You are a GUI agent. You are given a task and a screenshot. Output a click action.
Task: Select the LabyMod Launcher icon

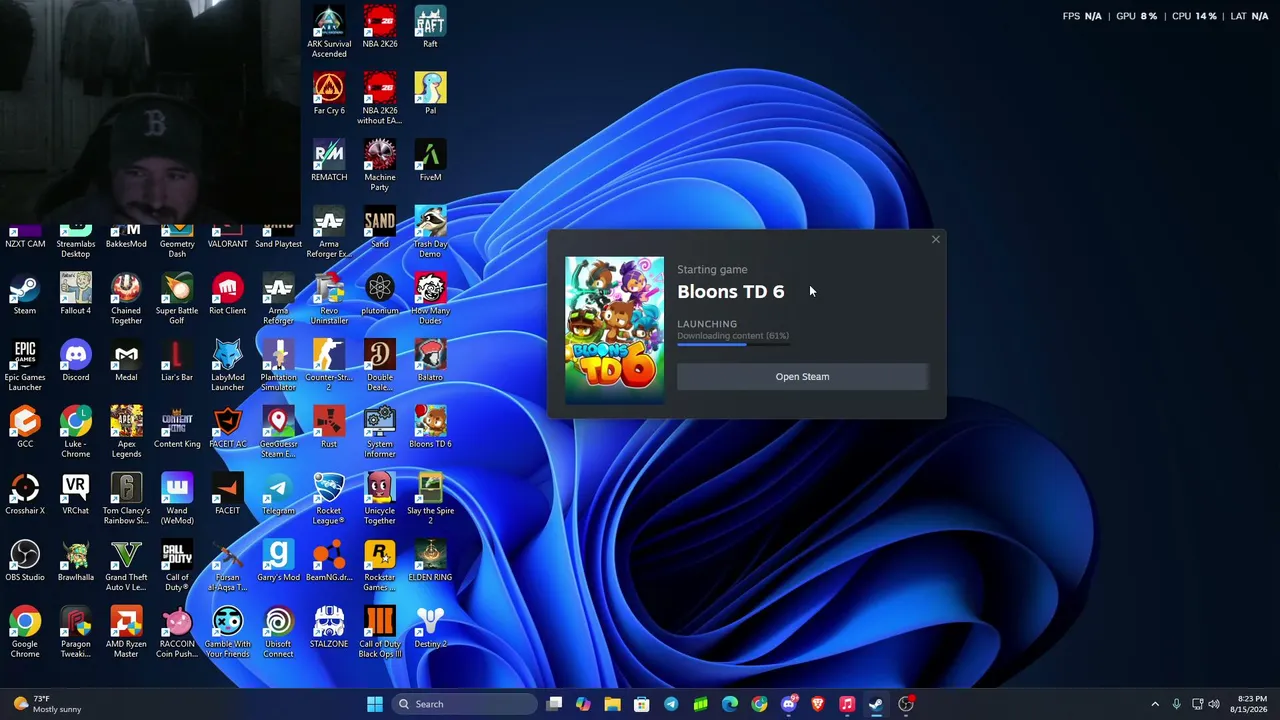pos(227,366)
